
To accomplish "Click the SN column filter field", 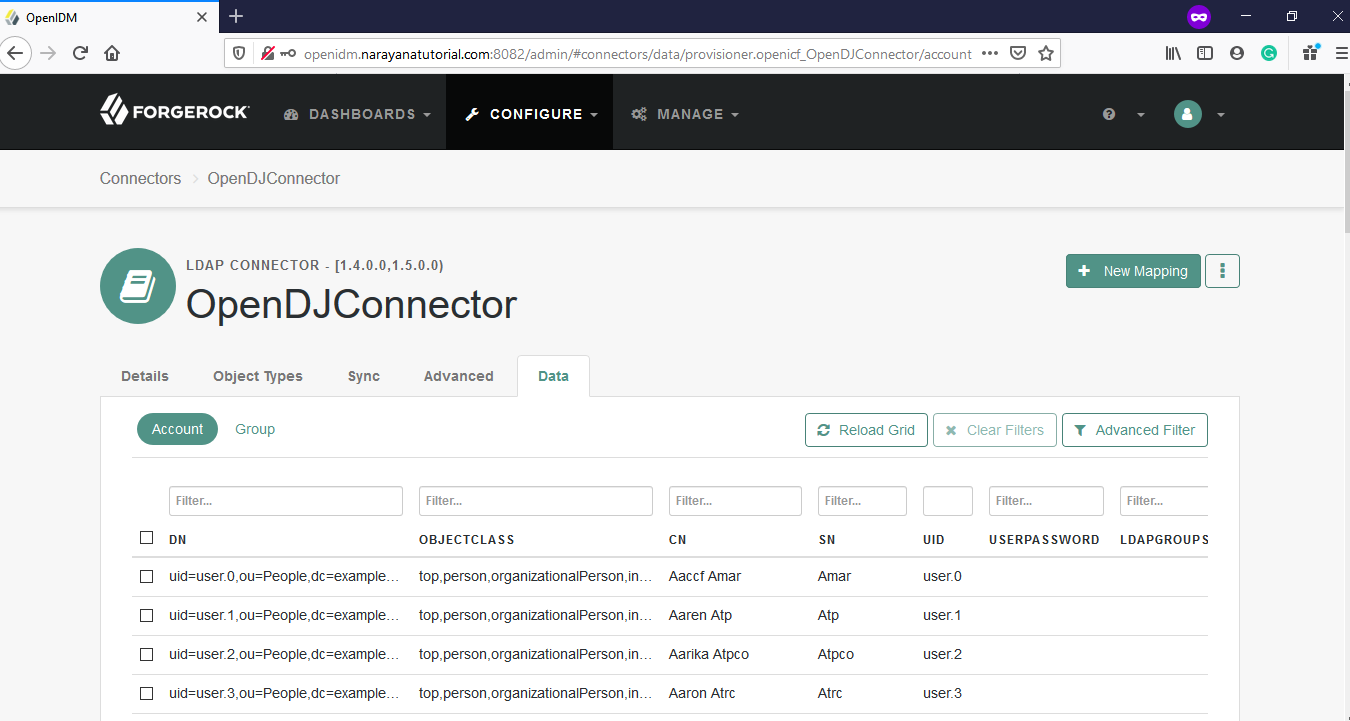I will tap(862, 501).
